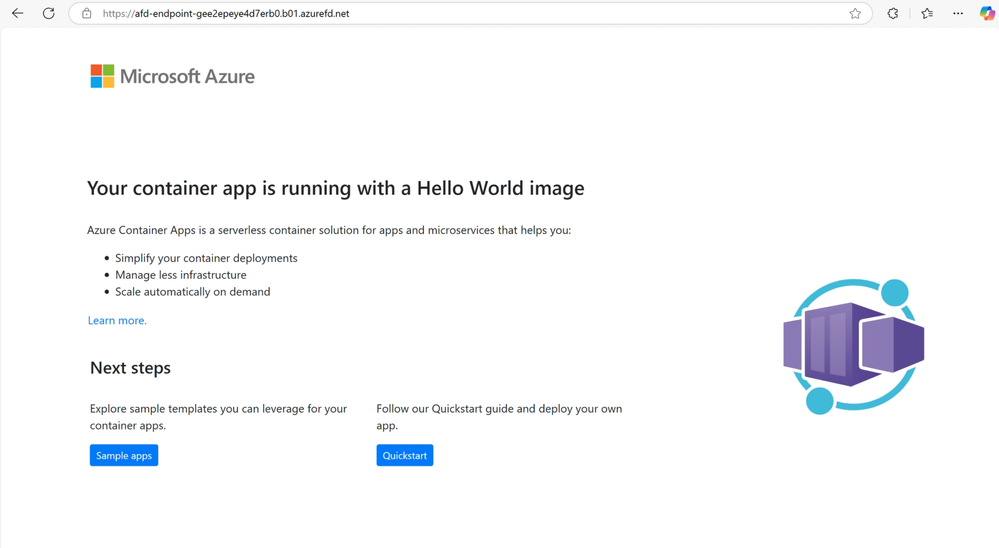Click the four-color Microsoft squares logo
This screenshot has height=548, width=999.
click(102, 76)
